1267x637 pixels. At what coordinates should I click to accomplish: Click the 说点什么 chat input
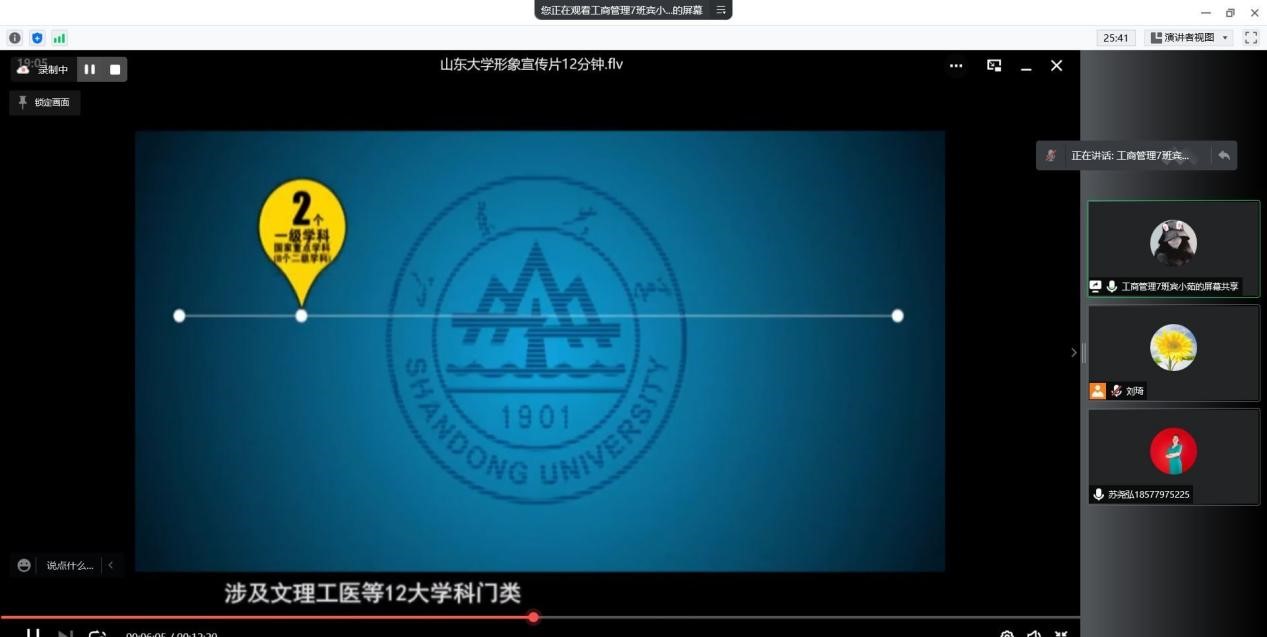70,566
